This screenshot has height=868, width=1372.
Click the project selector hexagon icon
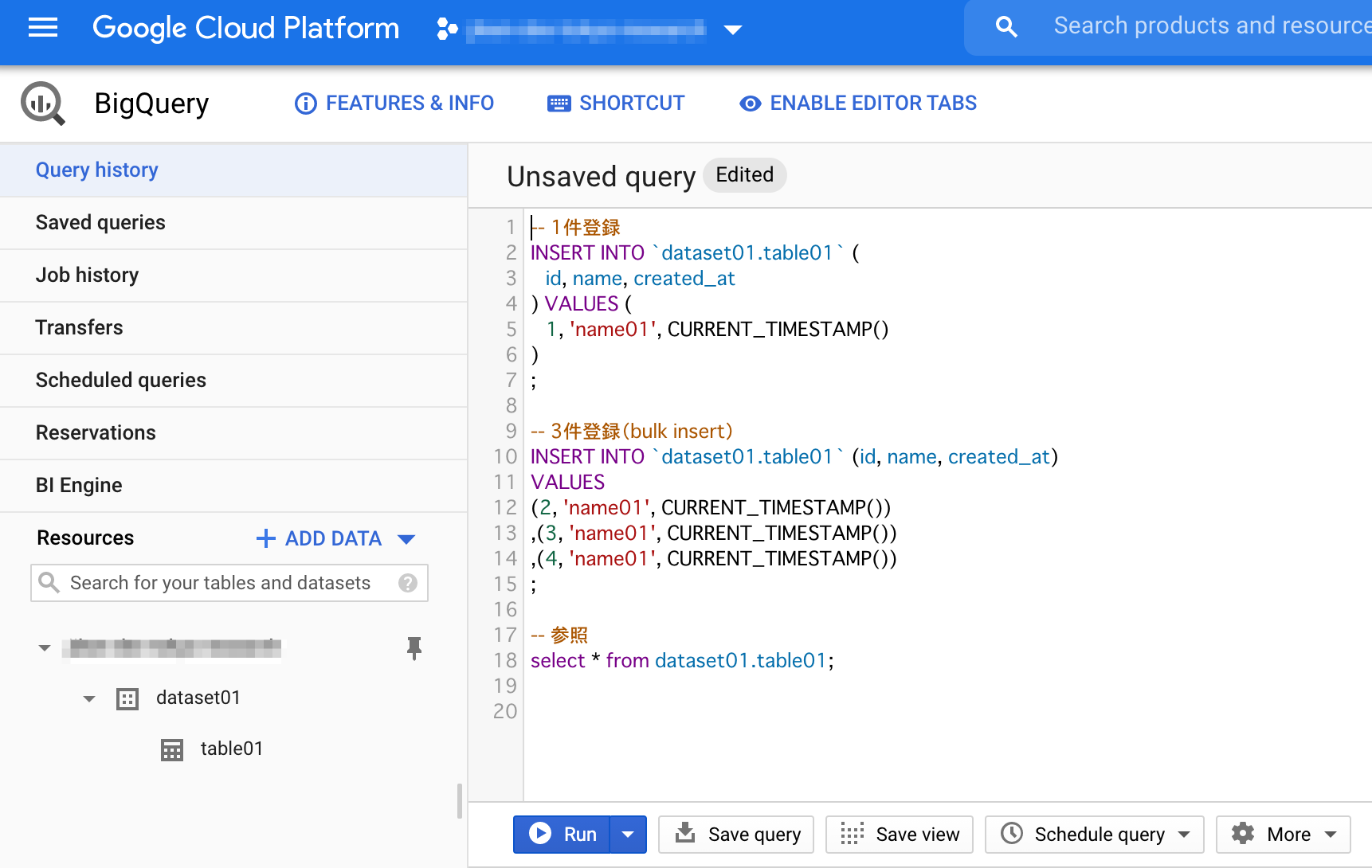click(x=447, y=29)
